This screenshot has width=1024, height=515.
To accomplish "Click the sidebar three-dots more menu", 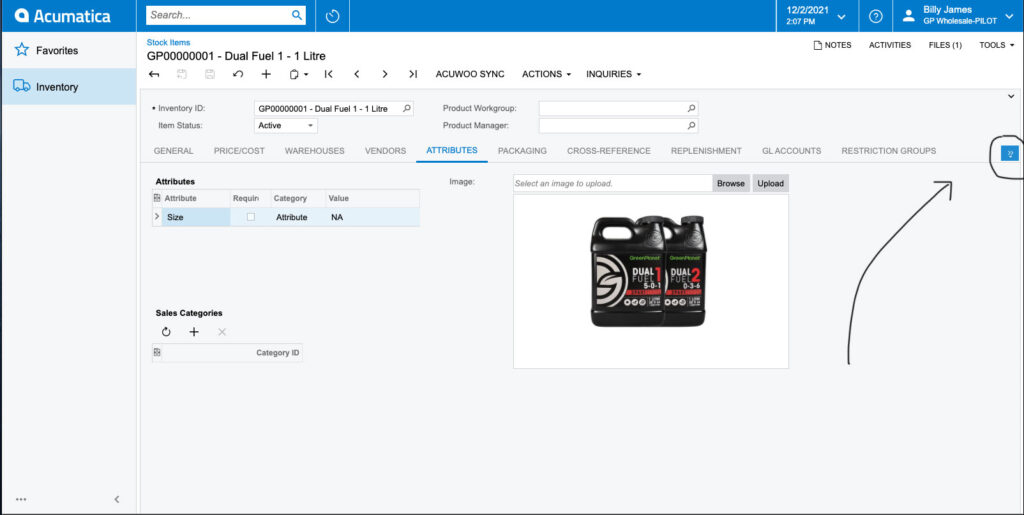I will click(22, 499).
